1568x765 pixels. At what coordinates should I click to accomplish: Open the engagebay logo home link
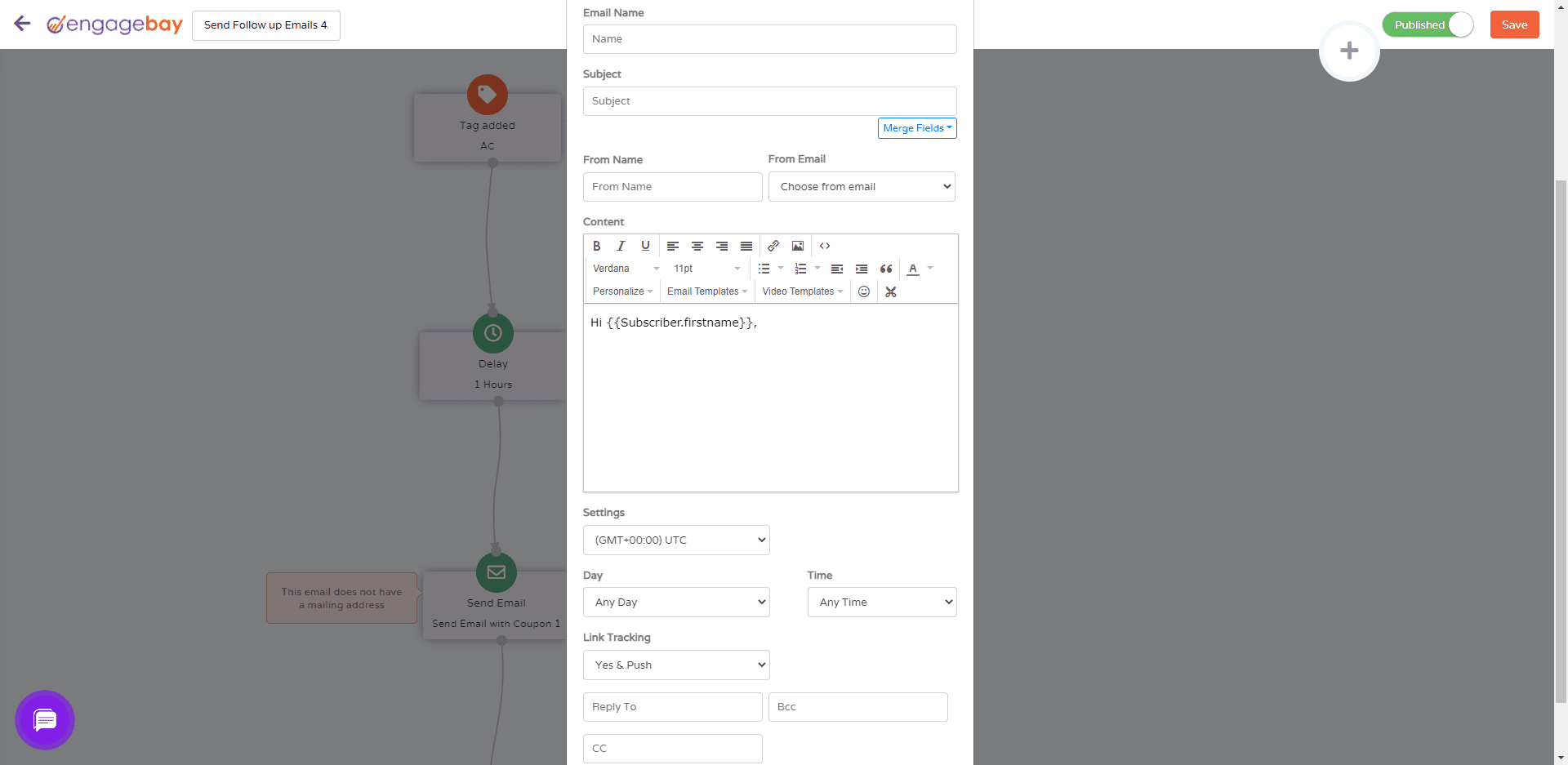click(x=114, y=24)
